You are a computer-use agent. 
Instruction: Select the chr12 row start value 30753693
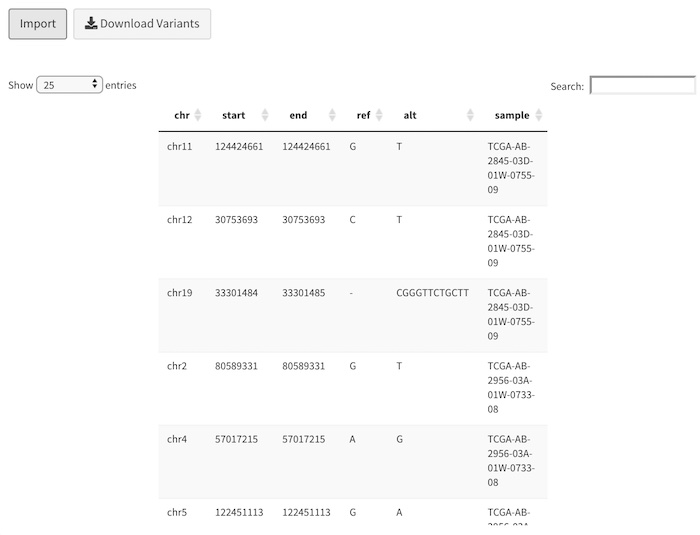238,220
